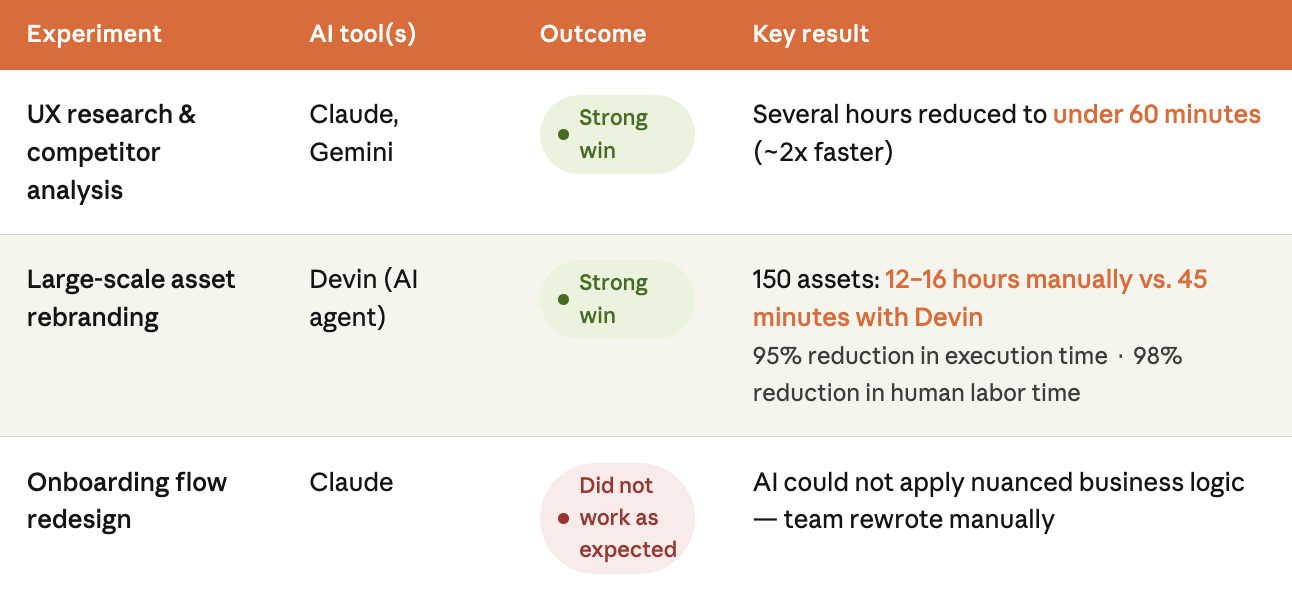Click the "95% reduction in execution time" subtext
This screenshot has height=594, width=1292.
(x=930, y=356)
